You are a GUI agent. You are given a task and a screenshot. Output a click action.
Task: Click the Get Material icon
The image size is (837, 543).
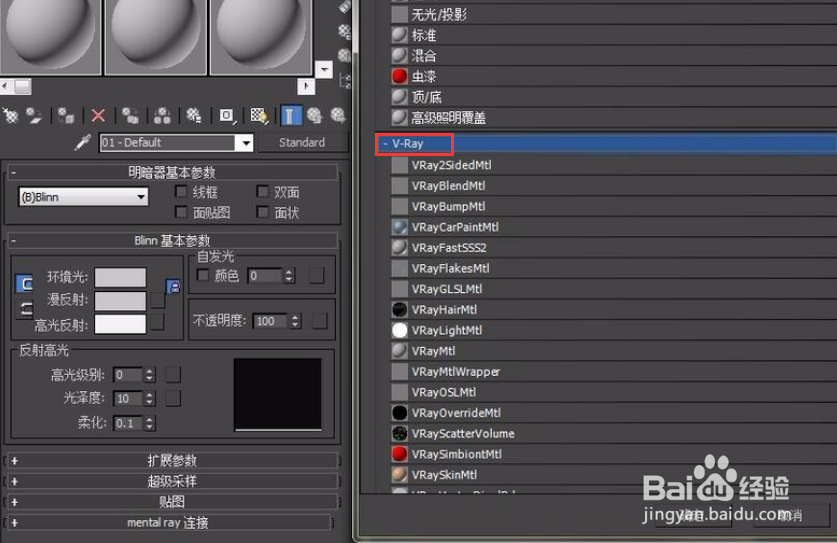(11, 115)
